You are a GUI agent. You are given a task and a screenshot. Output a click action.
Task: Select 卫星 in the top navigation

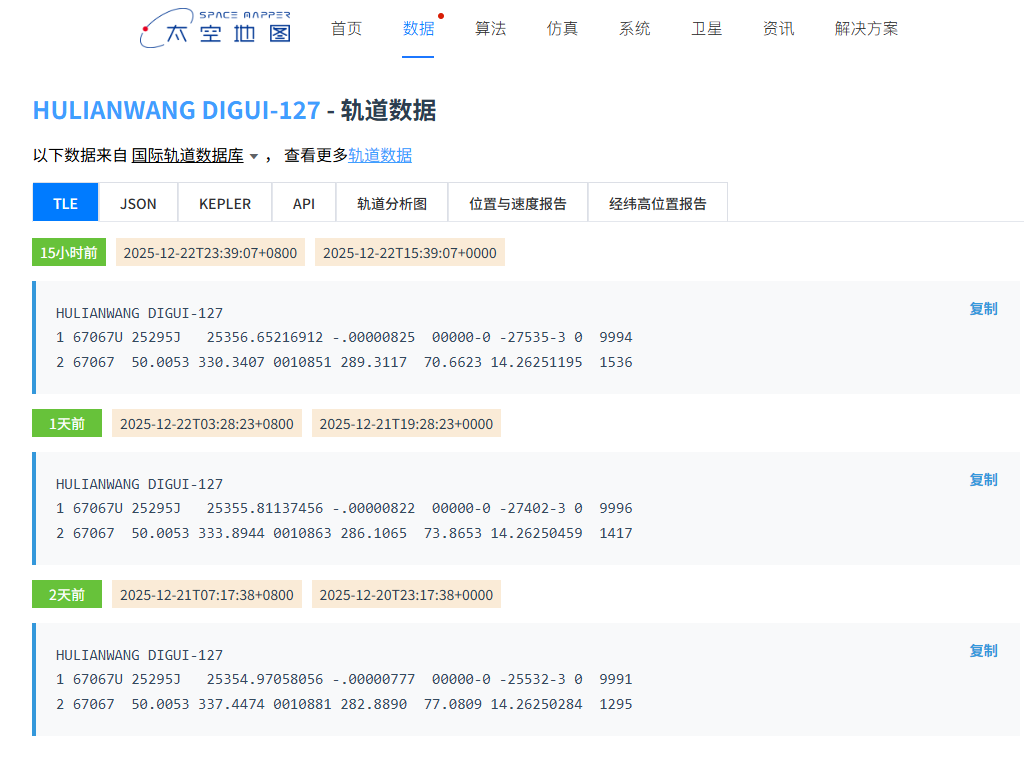(706, 29)
